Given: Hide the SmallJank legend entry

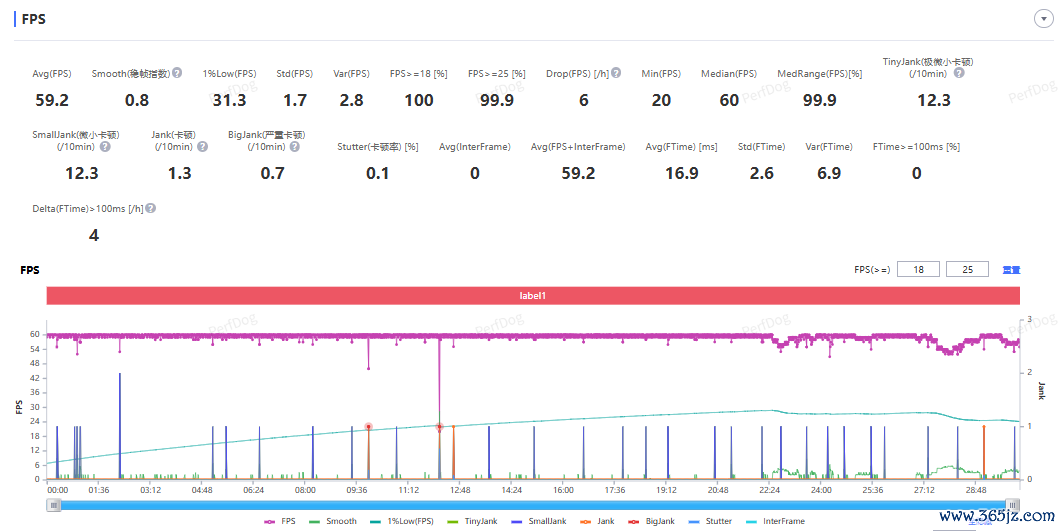Looking at the screenshot, I should [538, 522].
